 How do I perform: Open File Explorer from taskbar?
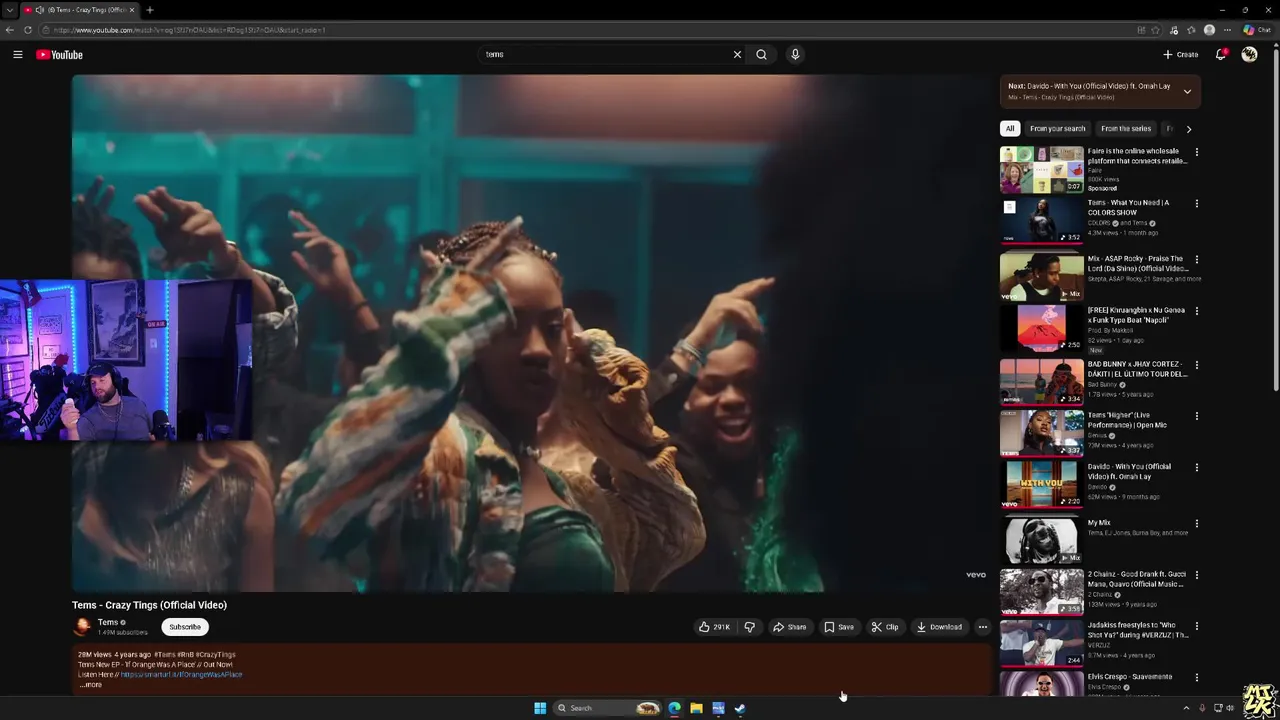pyautogui.click(x=696, y=708)
